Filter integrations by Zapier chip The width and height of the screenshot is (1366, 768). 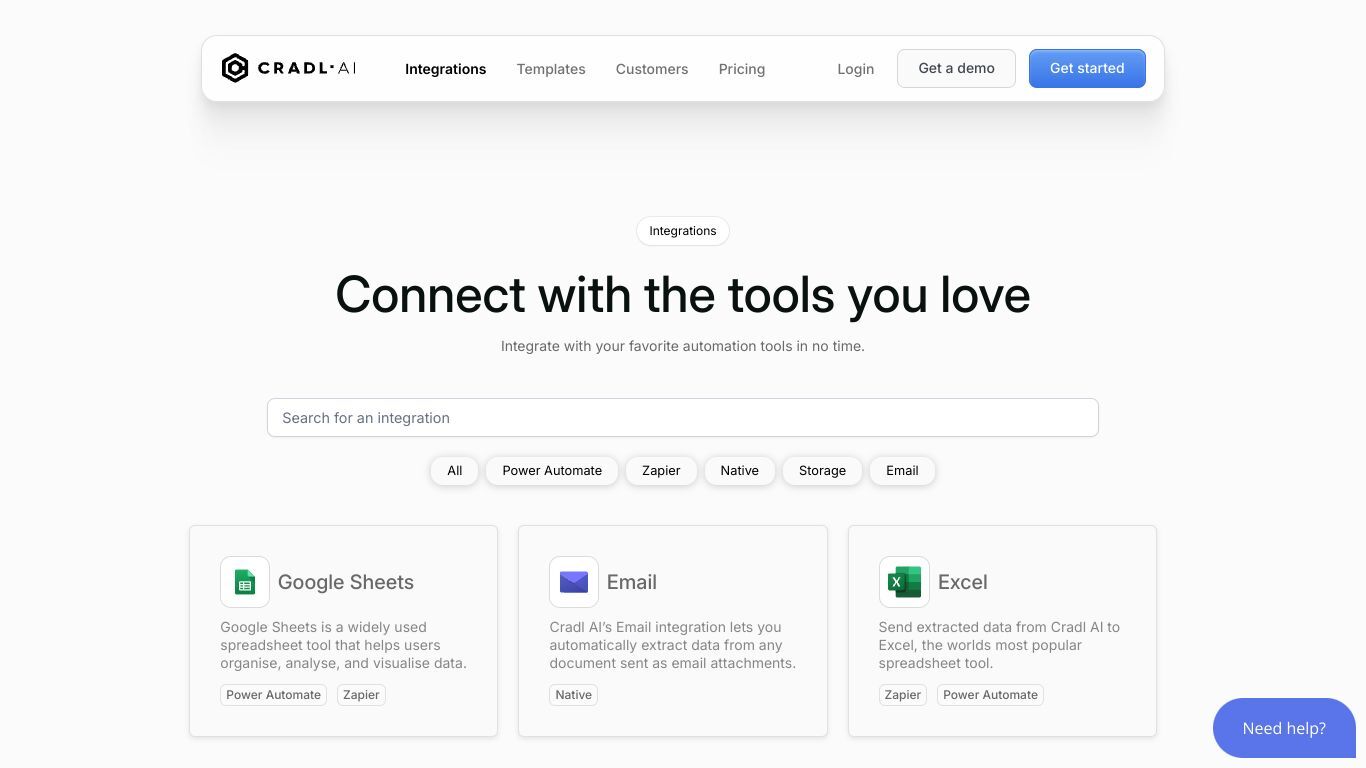[x=661, y=471]
